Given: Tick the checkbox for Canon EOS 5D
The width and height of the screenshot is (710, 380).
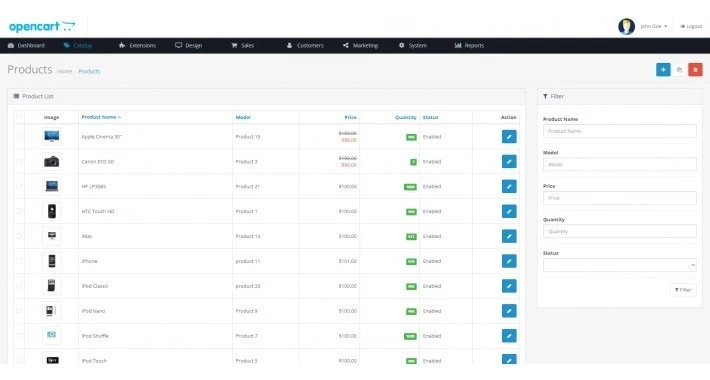Looking at the screenshot, I should point(19,162).
